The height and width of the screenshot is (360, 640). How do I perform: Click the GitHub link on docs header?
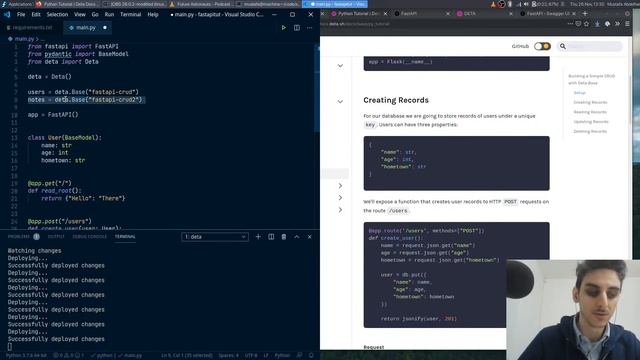coord(520,46)
